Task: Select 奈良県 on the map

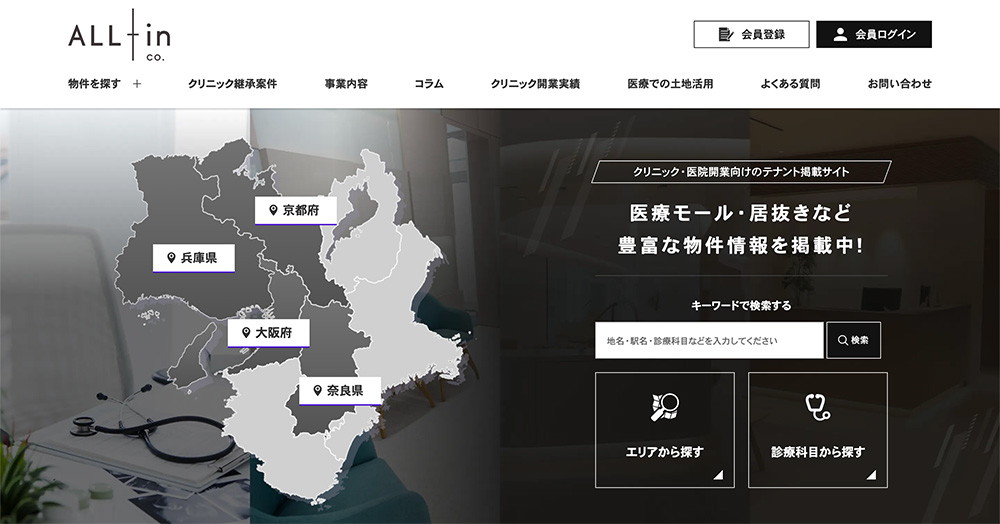Action: pyautogui.click(x=340, y=391)
